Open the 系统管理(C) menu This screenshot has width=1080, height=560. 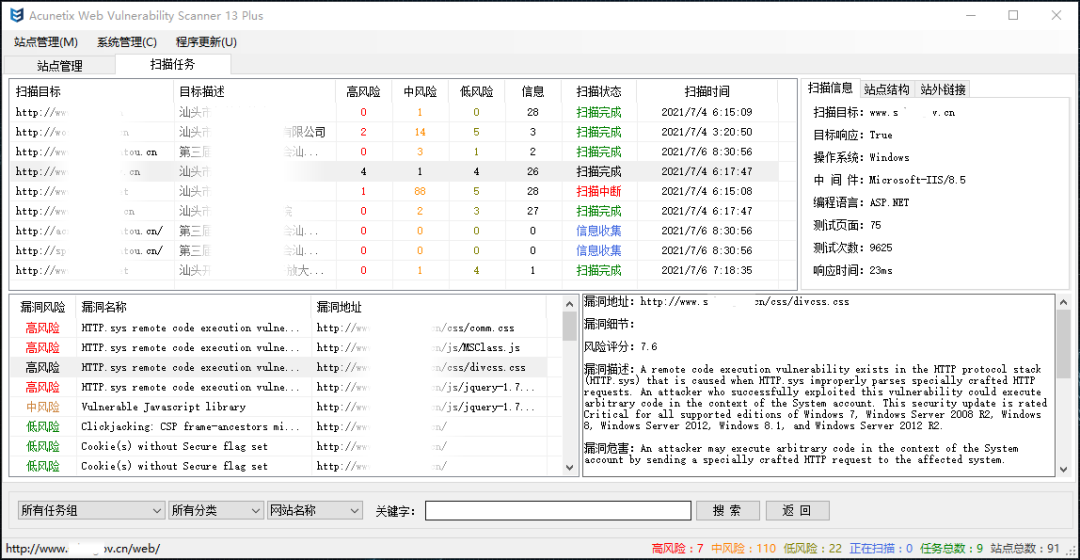pos(127,42)
